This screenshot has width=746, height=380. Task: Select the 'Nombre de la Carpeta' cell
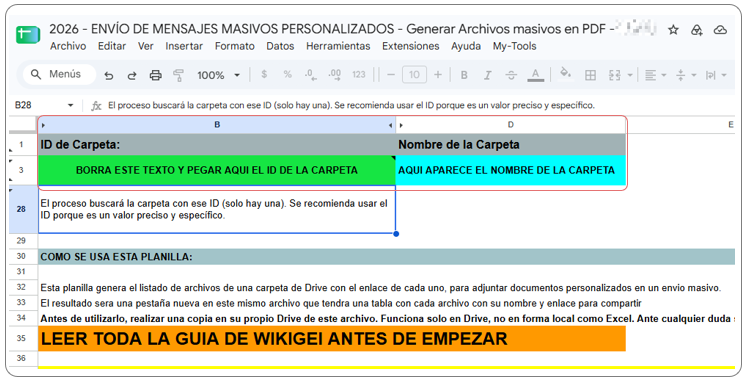coord(510,145)
